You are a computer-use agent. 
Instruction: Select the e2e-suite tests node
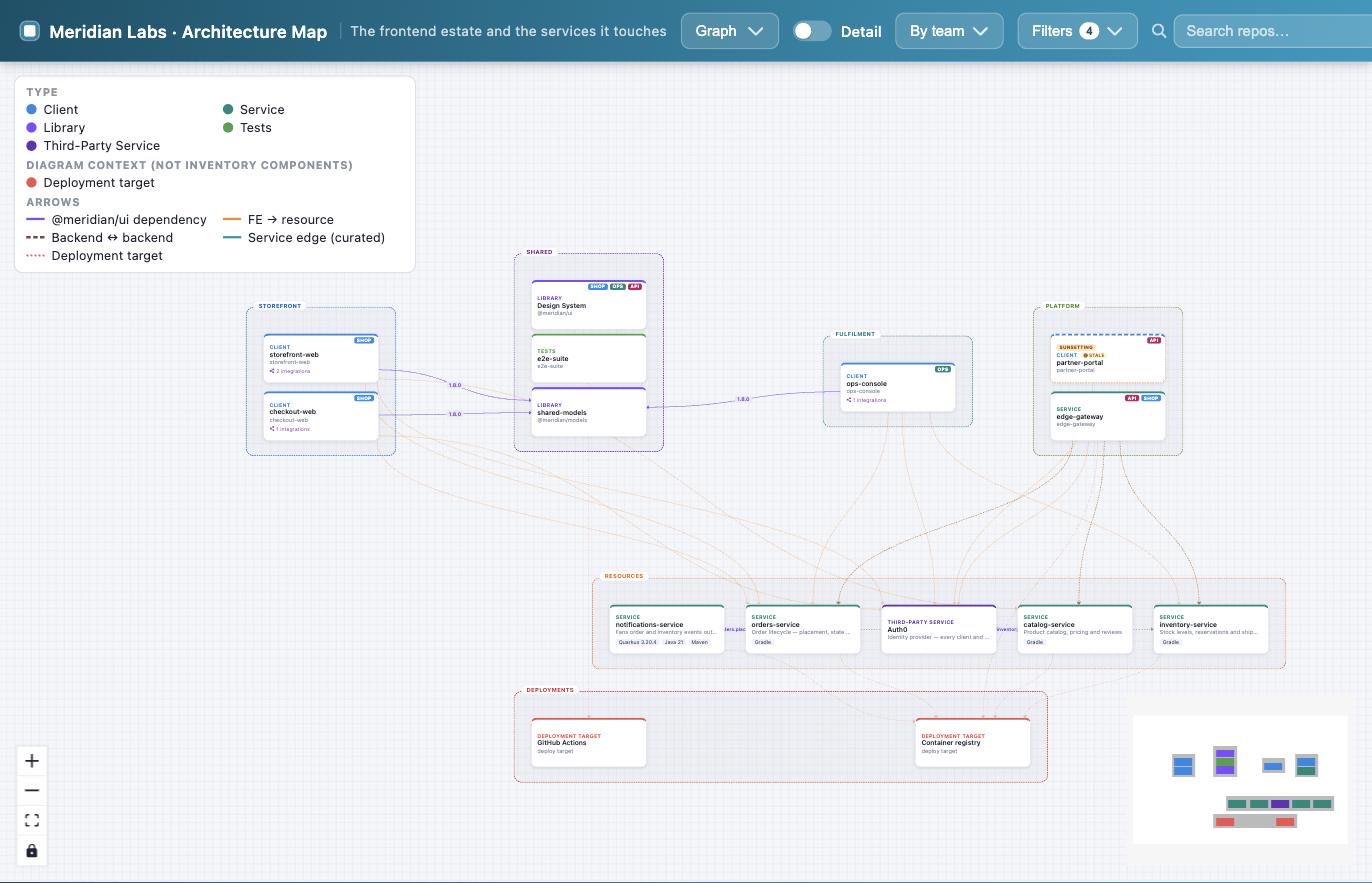pos(589,358)
